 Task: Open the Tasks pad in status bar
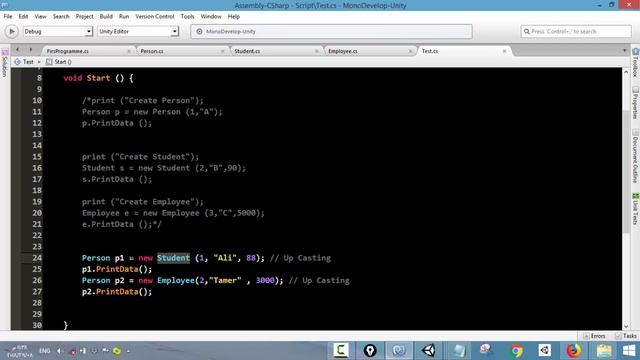pos(626,336)
